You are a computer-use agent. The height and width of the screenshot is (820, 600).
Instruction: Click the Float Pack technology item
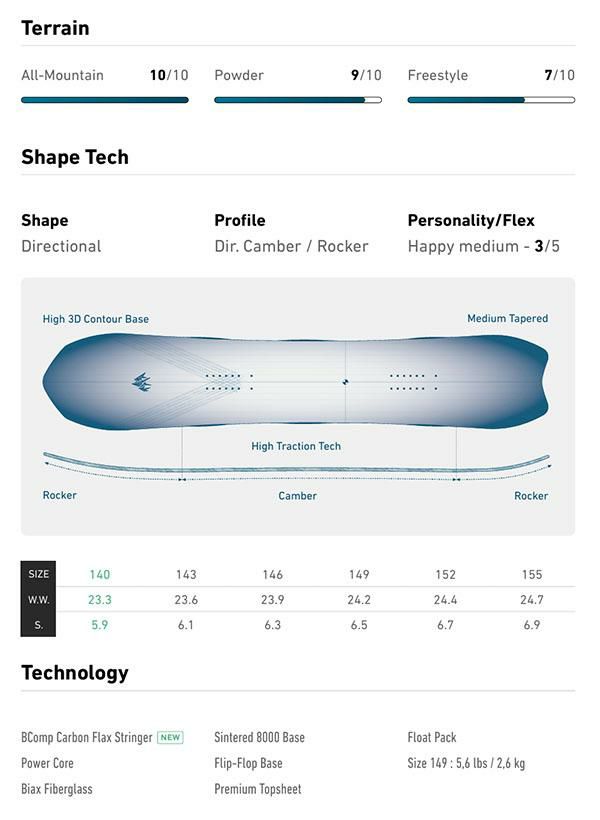click(x=432, y=738)
